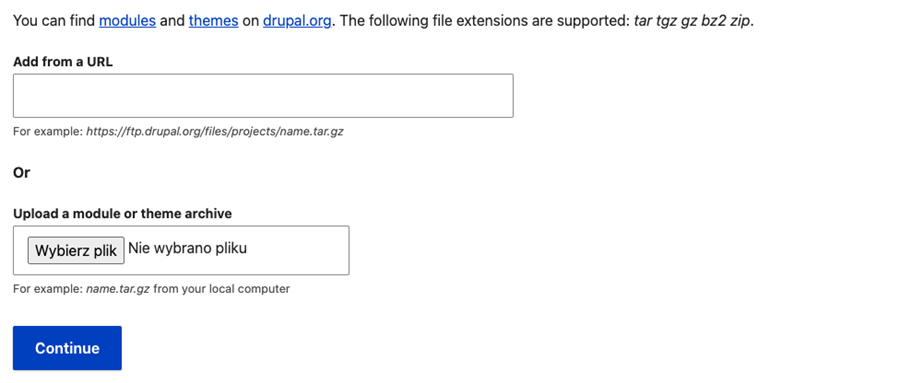Screen dimensions: 900x383
Task: Click the Upload a module or theme archive label
Action: (x=122, y=214)
